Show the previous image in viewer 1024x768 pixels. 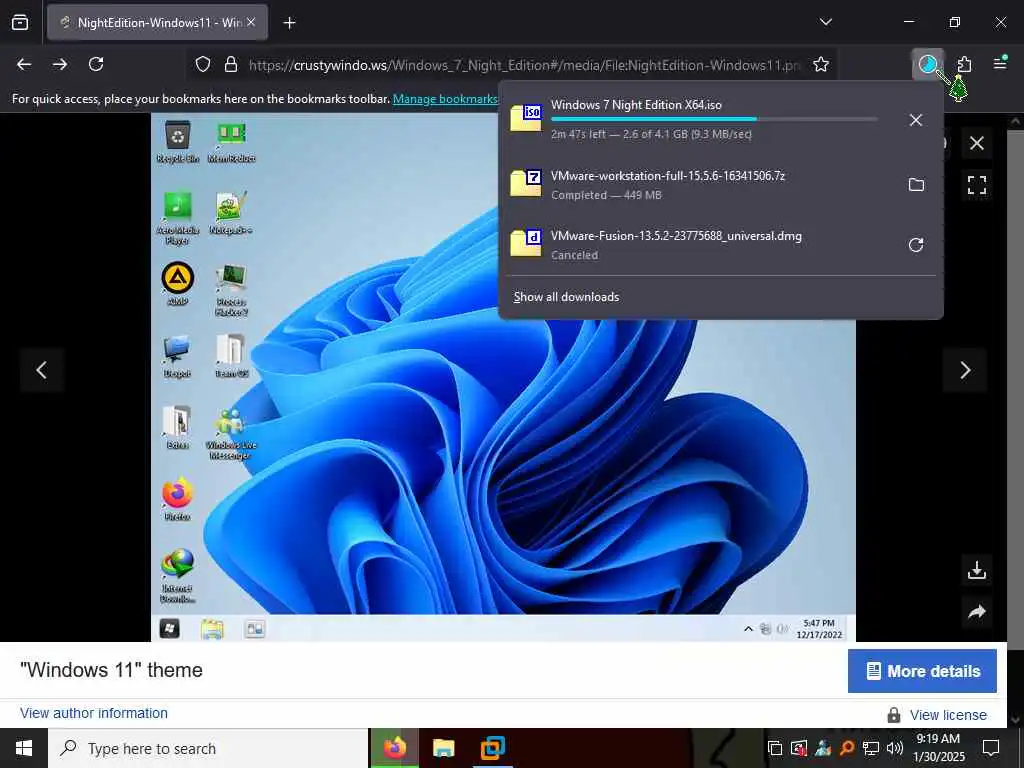(x=42, y=370)
